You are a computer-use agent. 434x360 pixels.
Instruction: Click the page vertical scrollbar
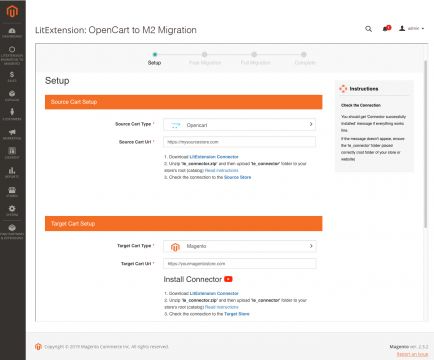click(425, 144)
